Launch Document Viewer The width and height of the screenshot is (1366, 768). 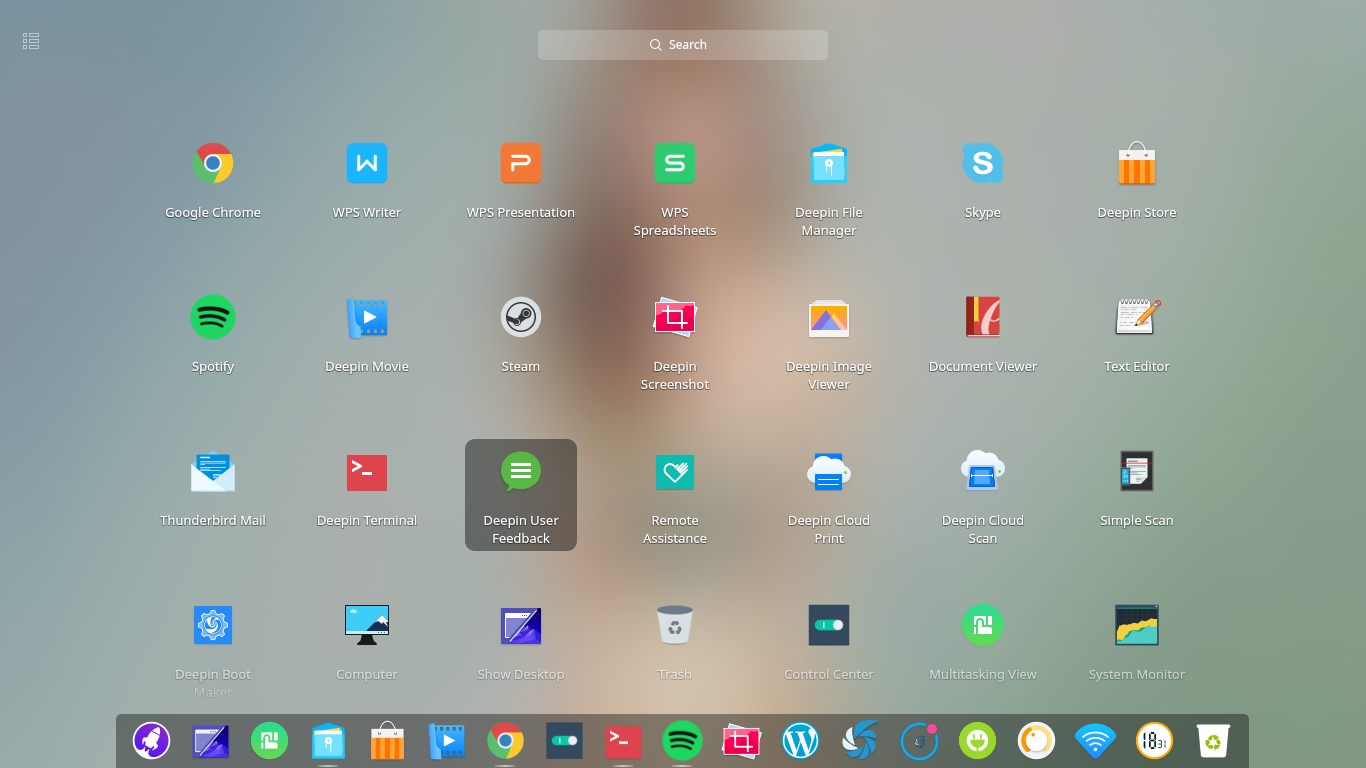click(x=983, y=317)
